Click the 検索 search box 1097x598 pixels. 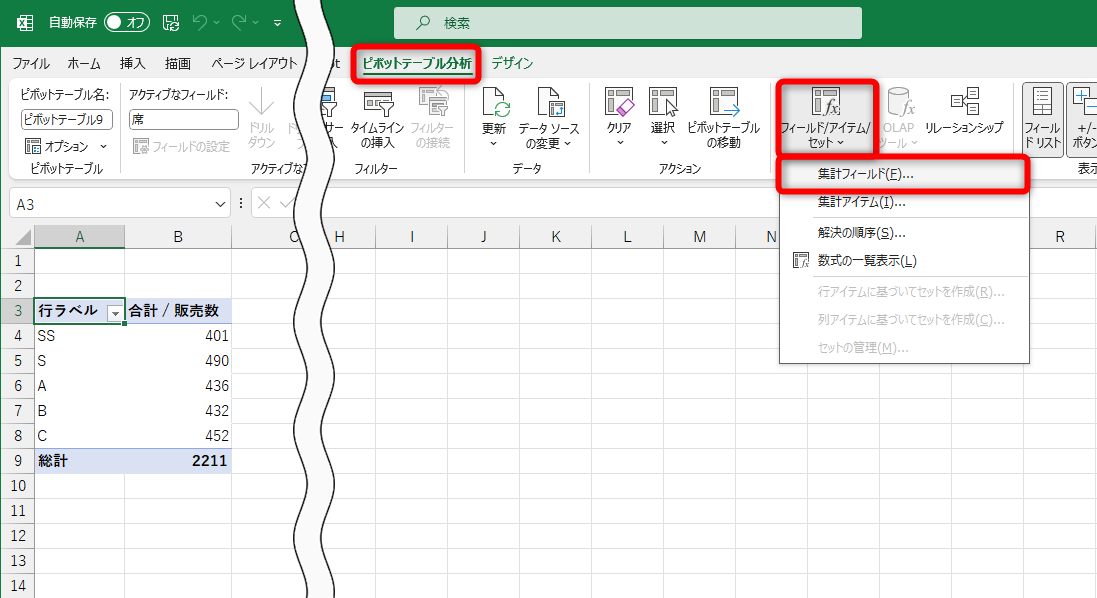(628, 23)
